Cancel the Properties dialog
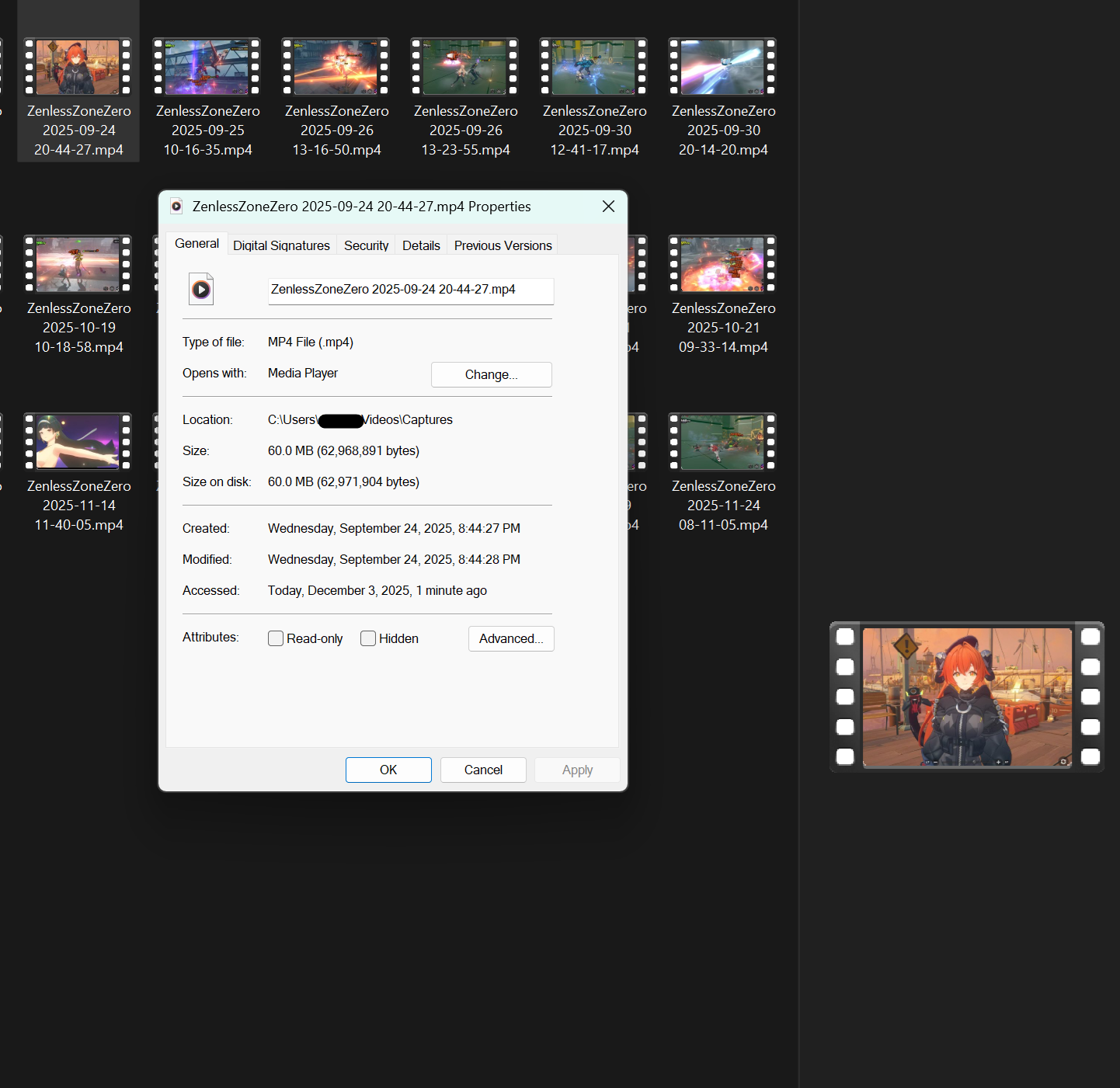Screen dimensions: 1120x1088 tap(483, 770)
